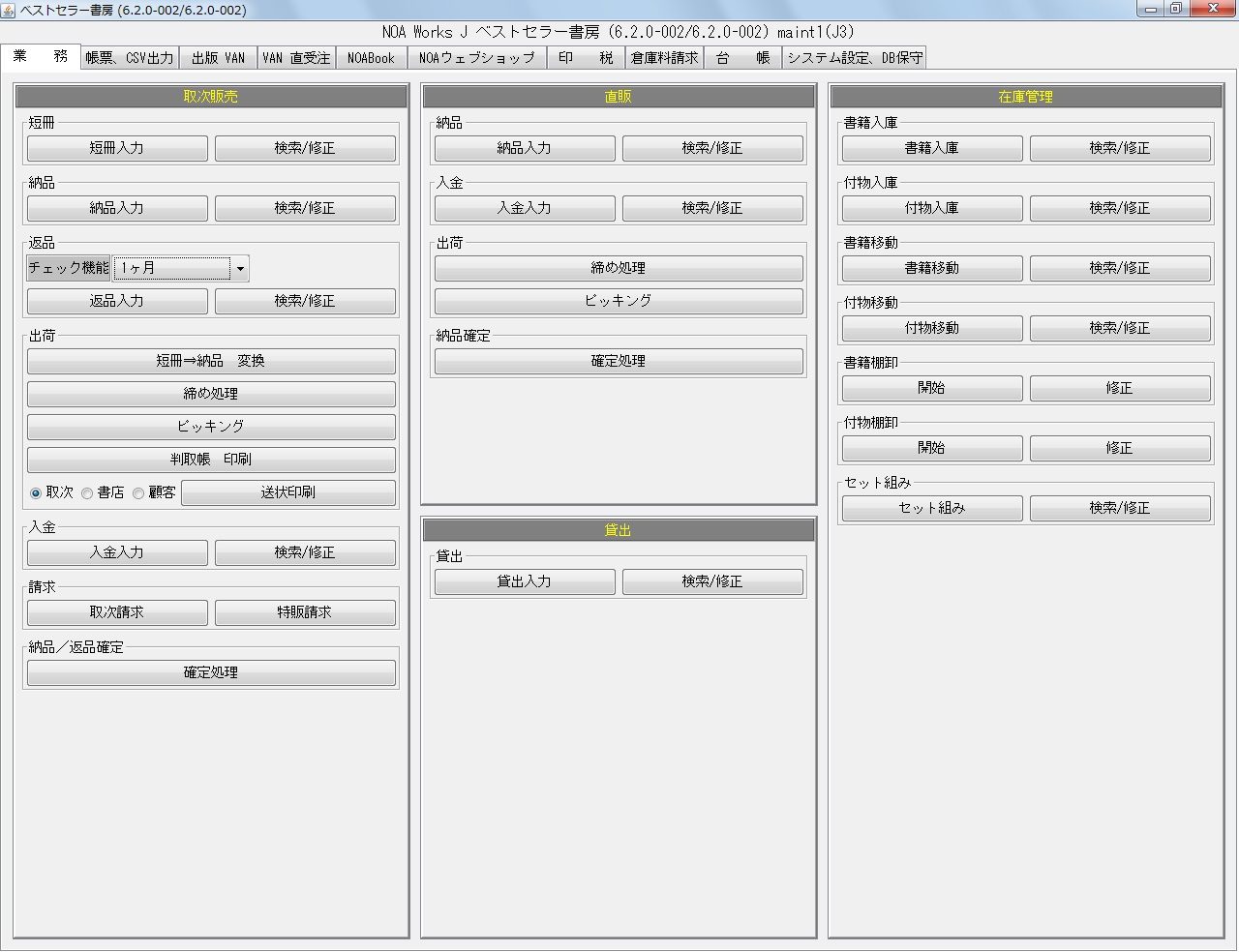Open the 印税 tab
The image size is (1239, 952).
pos(587,57)
